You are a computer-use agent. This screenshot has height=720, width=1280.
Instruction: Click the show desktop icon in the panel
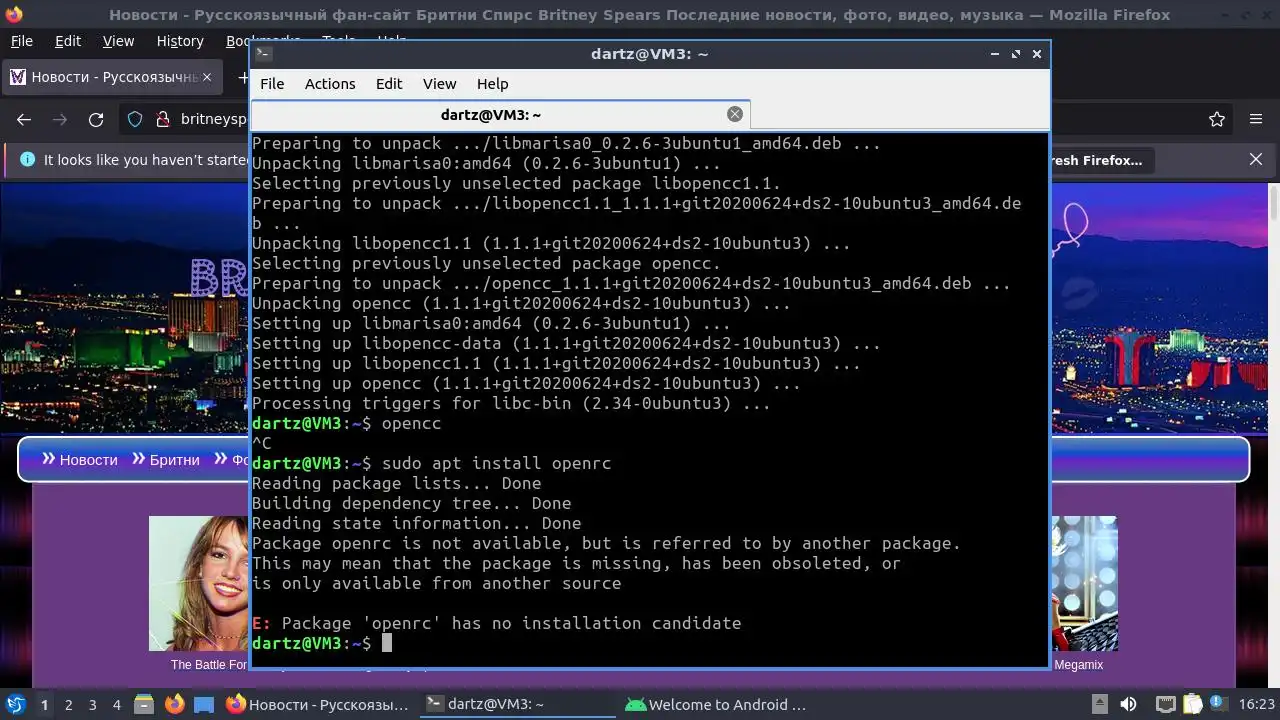click(204, 704)
